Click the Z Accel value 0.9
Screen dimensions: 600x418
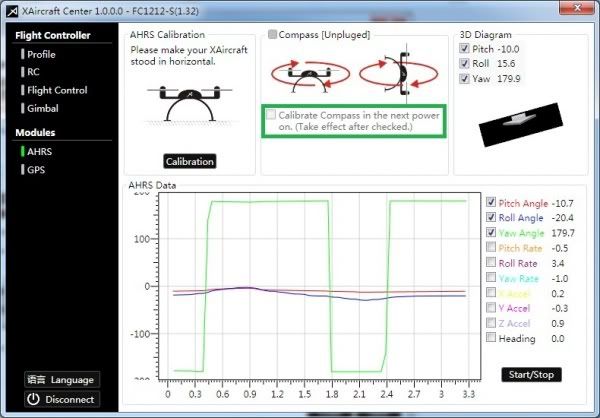click(558, 323)
